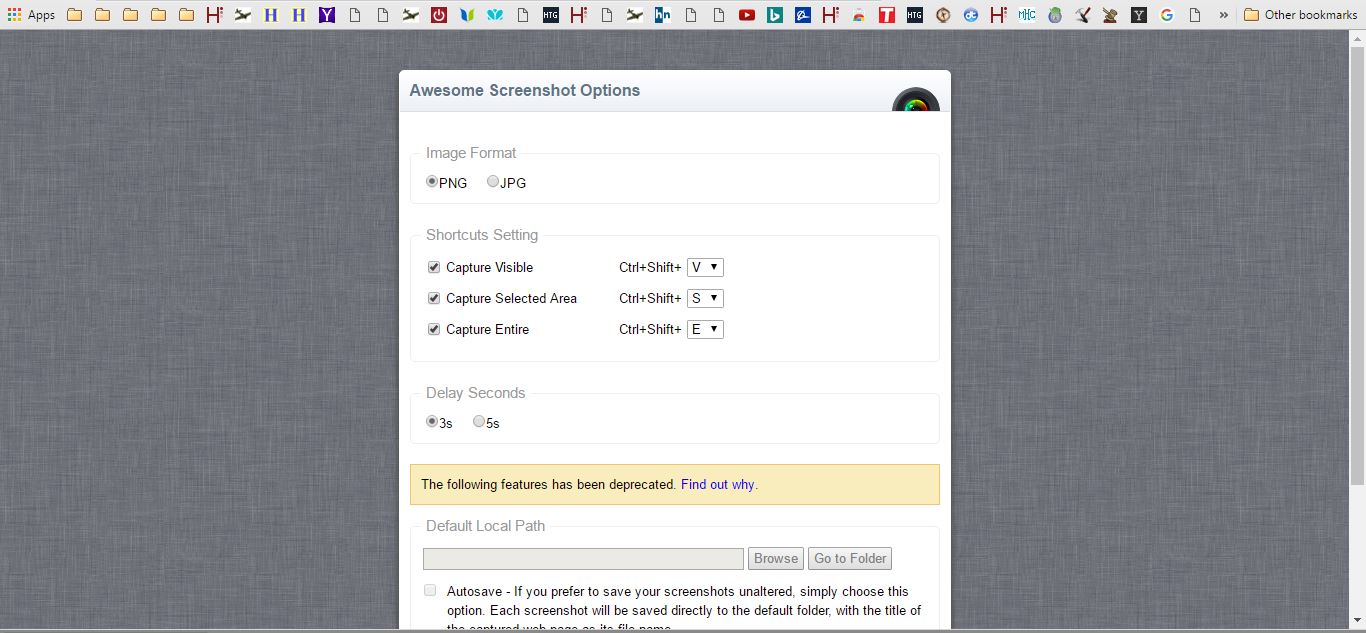Open the Bing bookmark icon

[x=775, y=14]
